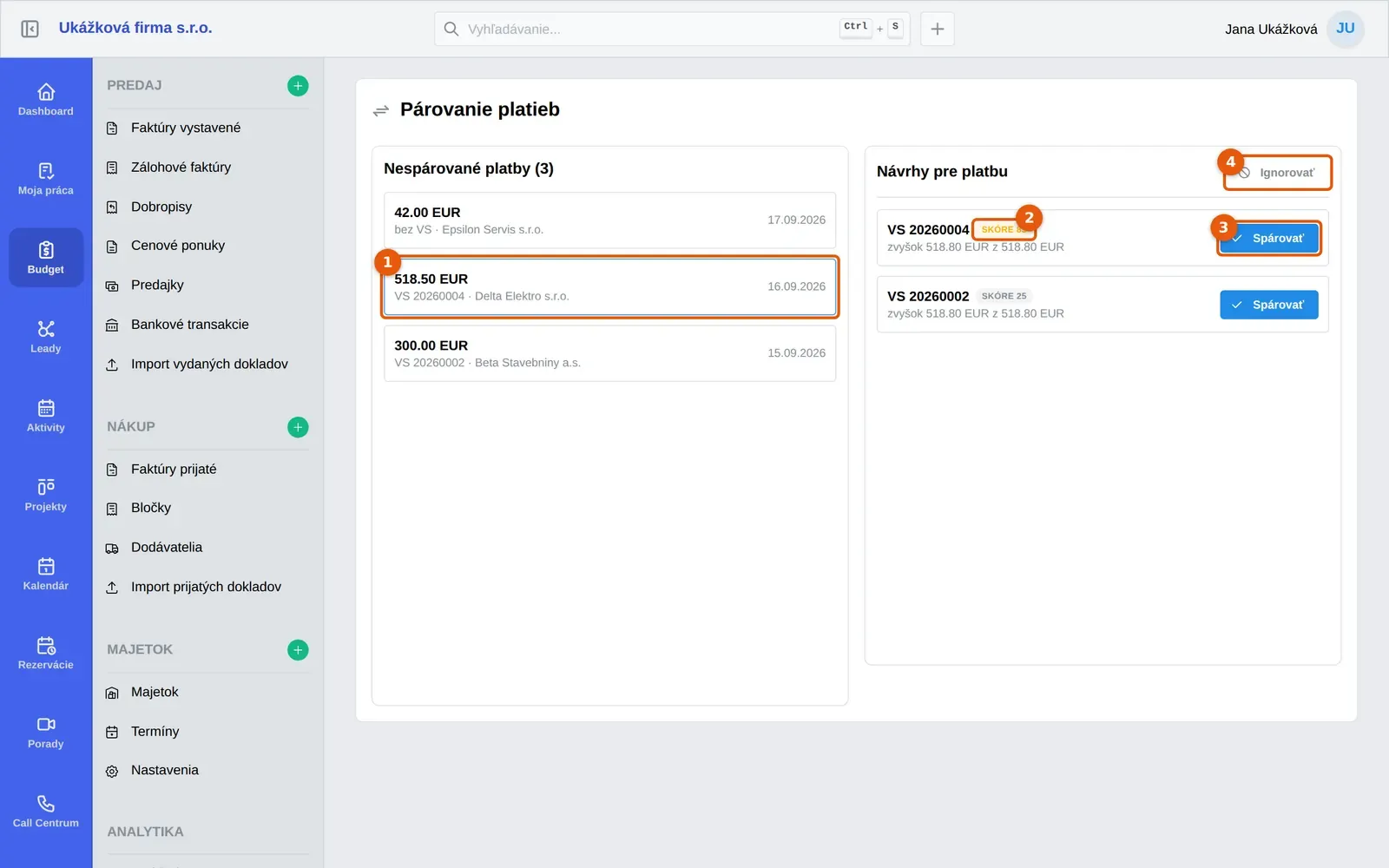Select the 42.00 EUR unmatched payment
This screenshot has height=868, width=1389.
(x=609, y=220)
